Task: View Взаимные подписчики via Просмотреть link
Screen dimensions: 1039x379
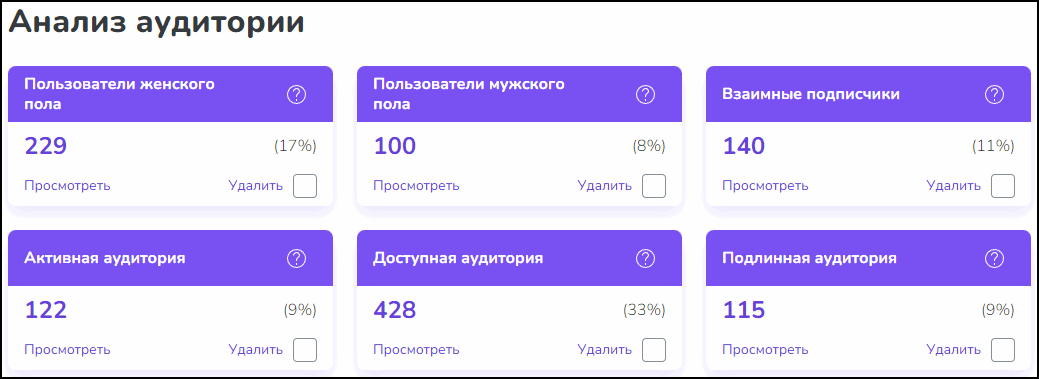Action: coord(765,186)
